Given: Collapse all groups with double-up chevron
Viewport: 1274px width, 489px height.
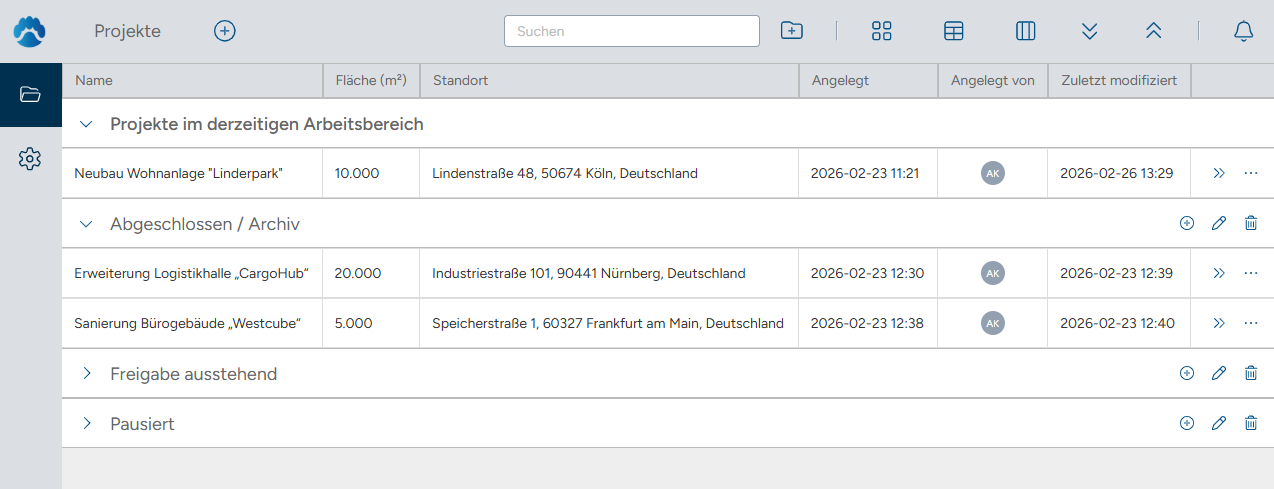Looking at the screenshot, I should pyautogui.click(x=1153, y=31).
